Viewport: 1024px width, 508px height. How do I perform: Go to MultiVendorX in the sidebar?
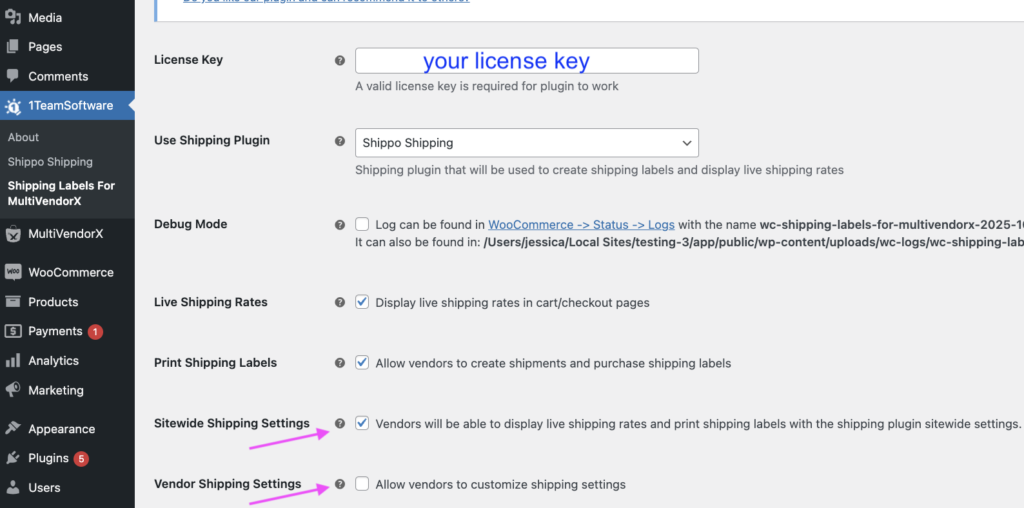[65, 234]
